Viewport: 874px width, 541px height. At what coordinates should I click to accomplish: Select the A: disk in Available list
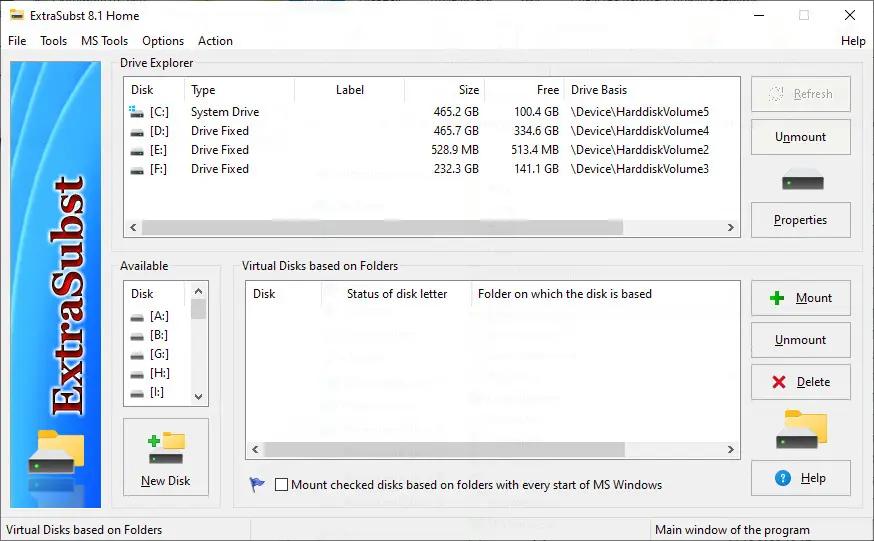coord(149,316)
